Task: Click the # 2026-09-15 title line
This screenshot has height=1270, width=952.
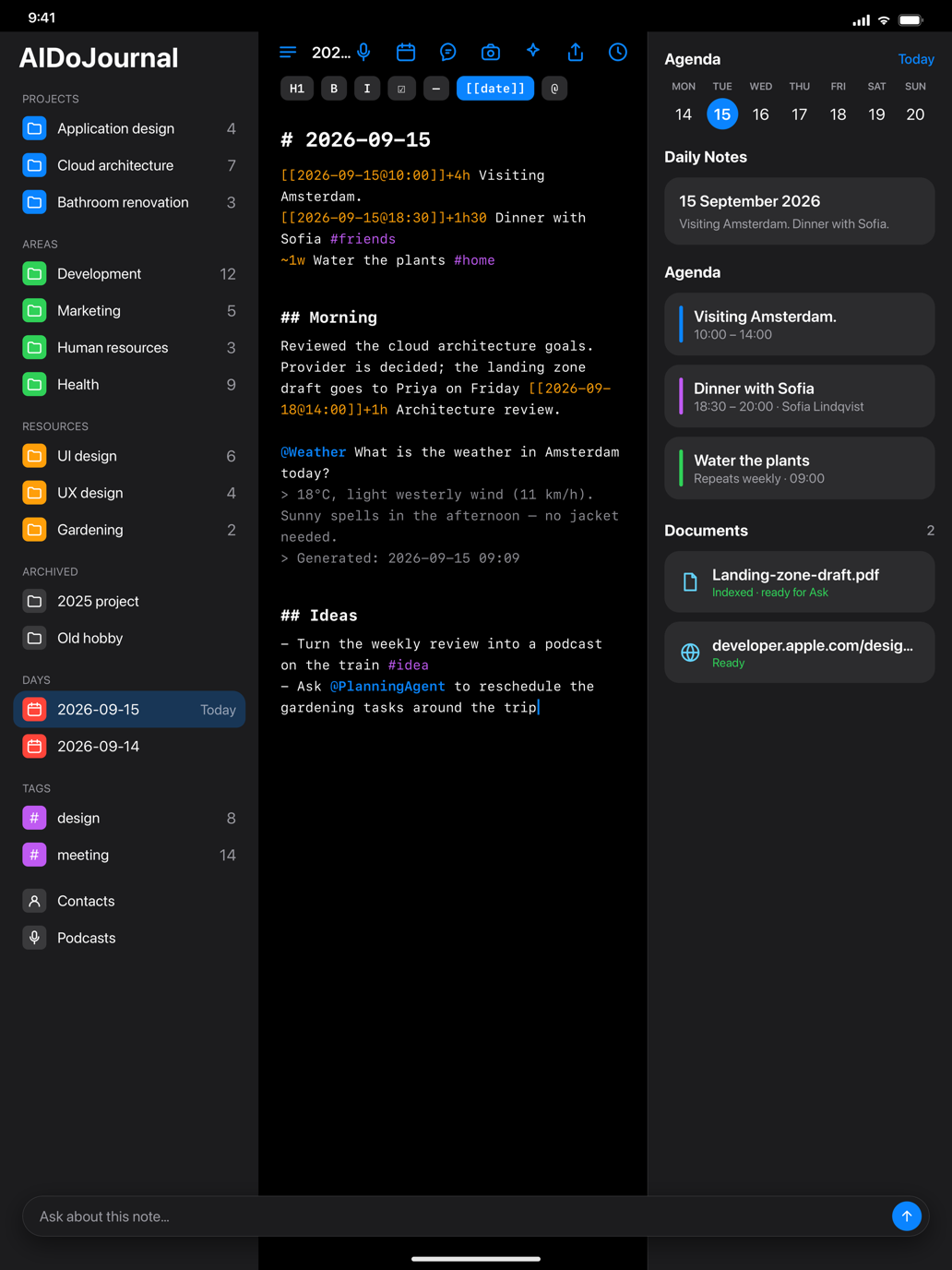Action: coord(356,139)
